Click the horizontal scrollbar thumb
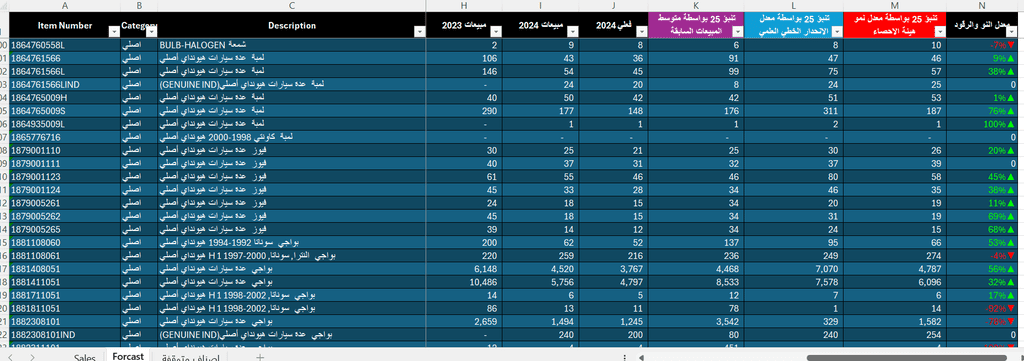Image resolution: width=1024 pixels, height=361 pixels. point(907,357)
